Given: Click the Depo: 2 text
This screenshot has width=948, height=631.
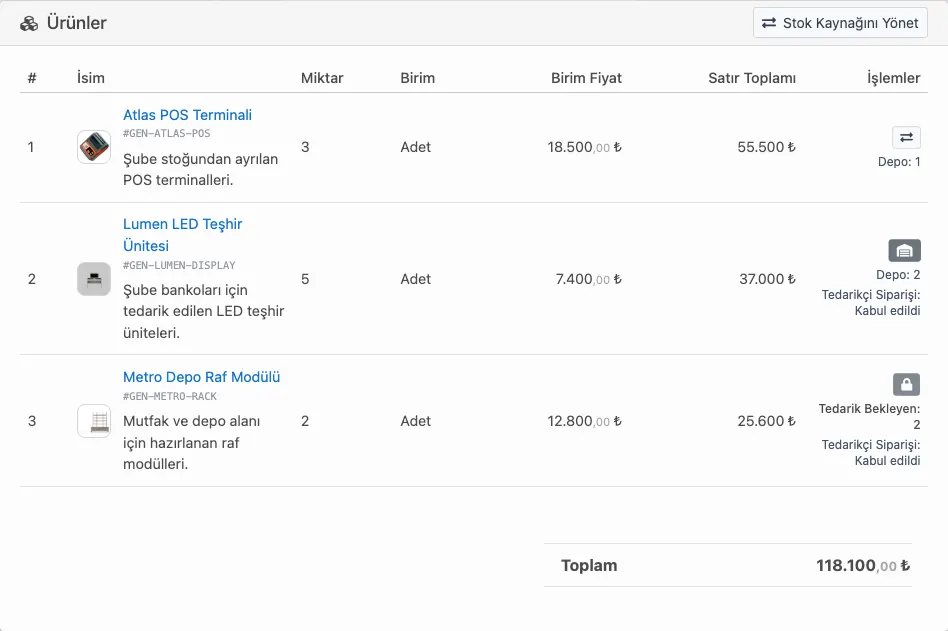Looking at the screenshot, I should click(898, 275).
